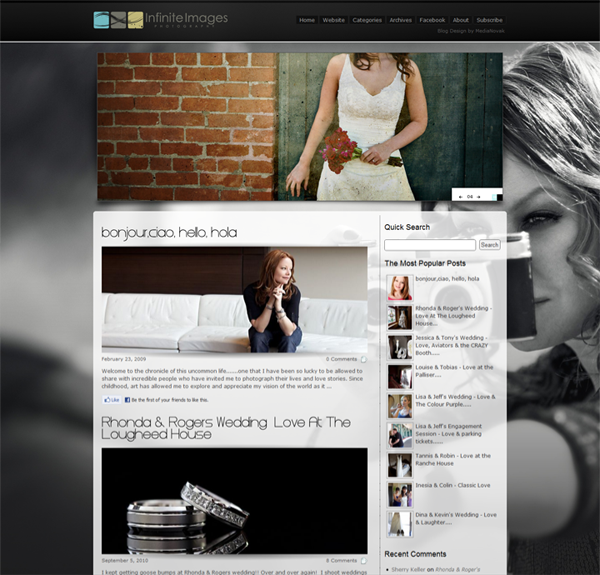This screenshot has width=600, height=575.
Task: Open thumbnail for Inesia & Colin post
Action: click(399, 494)
